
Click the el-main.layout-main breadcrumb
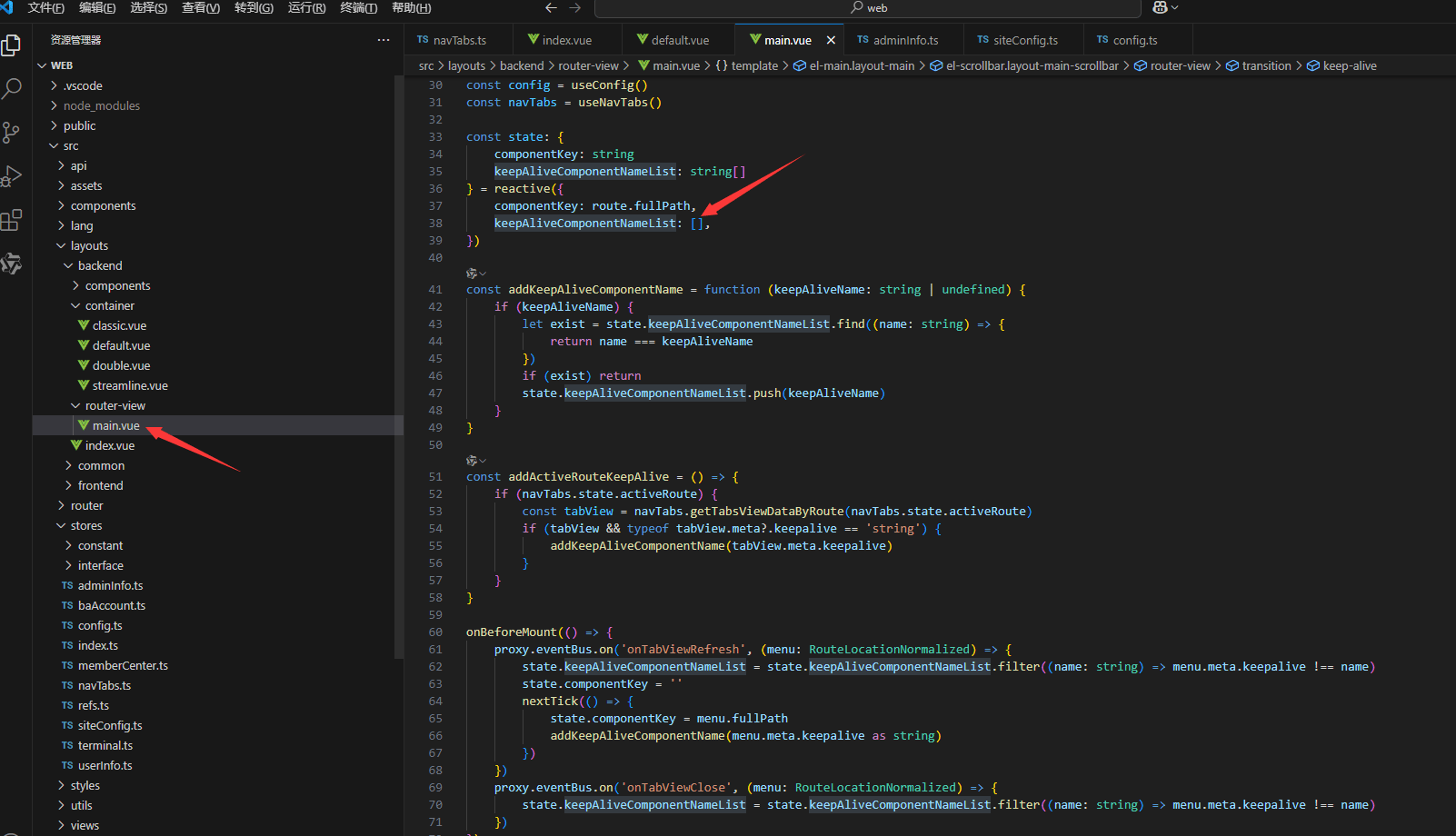[861, 65]
